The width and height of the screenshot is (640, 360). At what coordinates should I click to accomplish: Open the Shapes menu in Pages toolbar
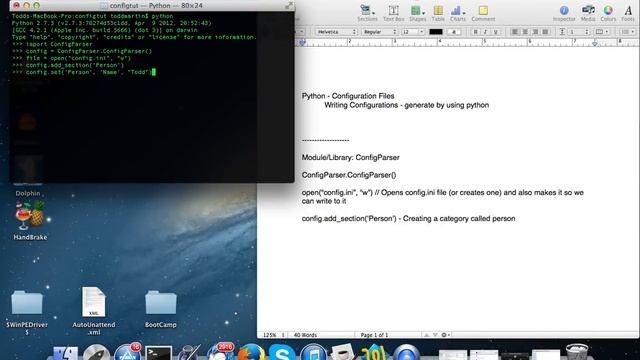[418, 13]
